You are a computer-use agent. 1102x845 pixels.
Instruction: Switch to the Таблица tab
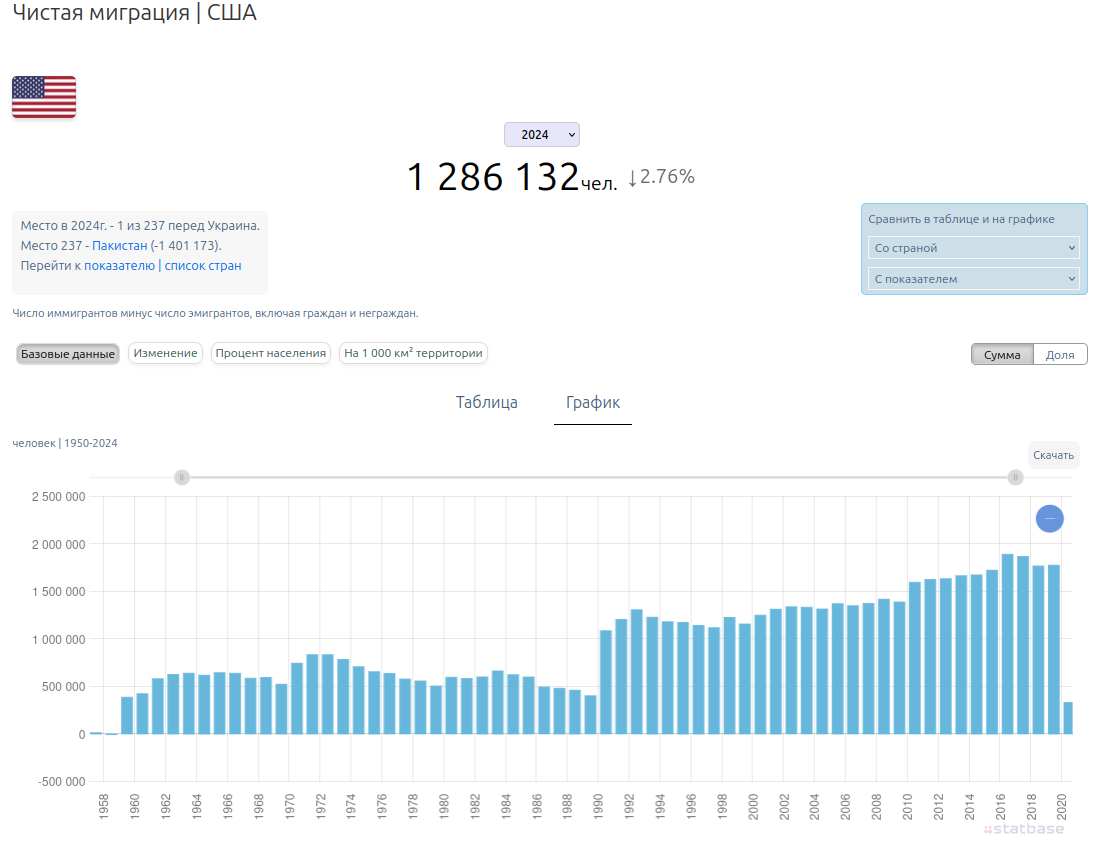[x=487, y=403]
